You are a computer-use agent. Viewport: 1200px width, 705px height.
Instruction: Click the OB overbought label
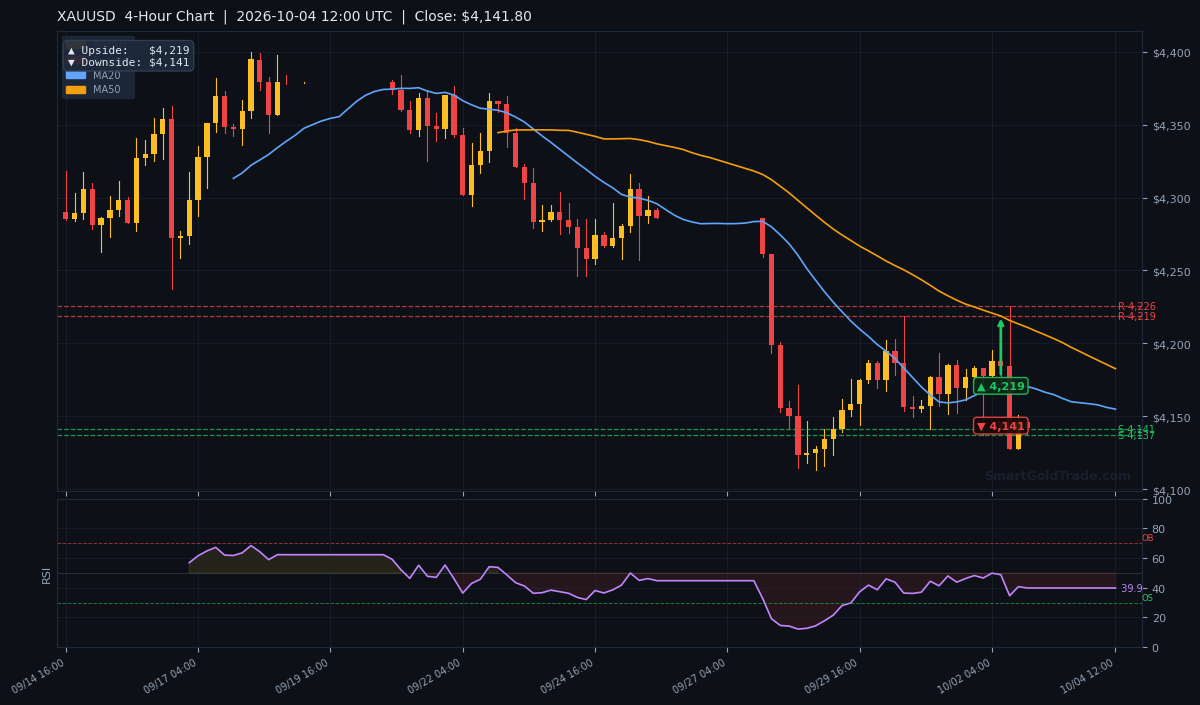click(x=1147, y=539)
